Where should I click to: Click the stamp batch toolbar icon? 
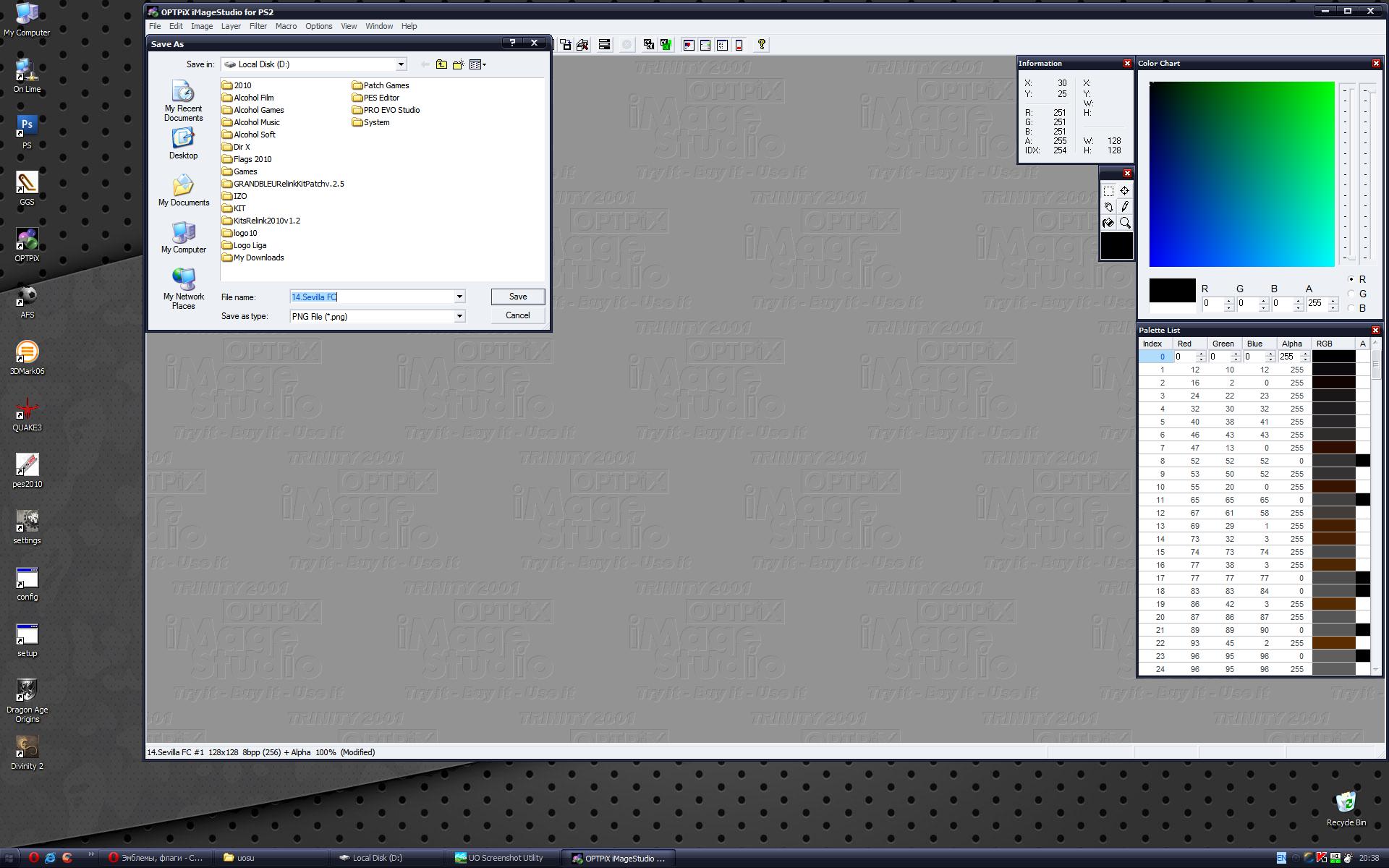tap(582, 45)
